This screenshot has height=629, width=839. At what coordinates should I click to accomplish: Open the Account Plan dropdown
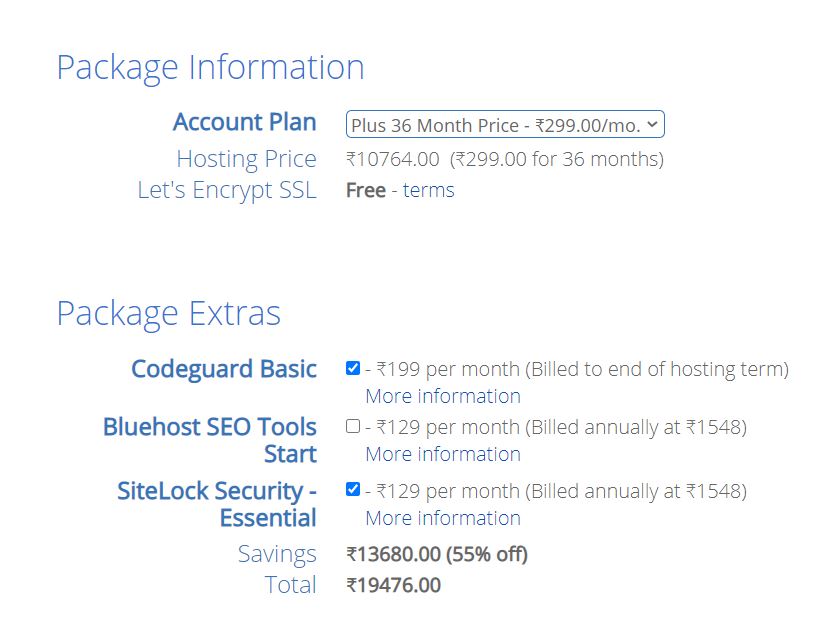(x=505, y=125)
